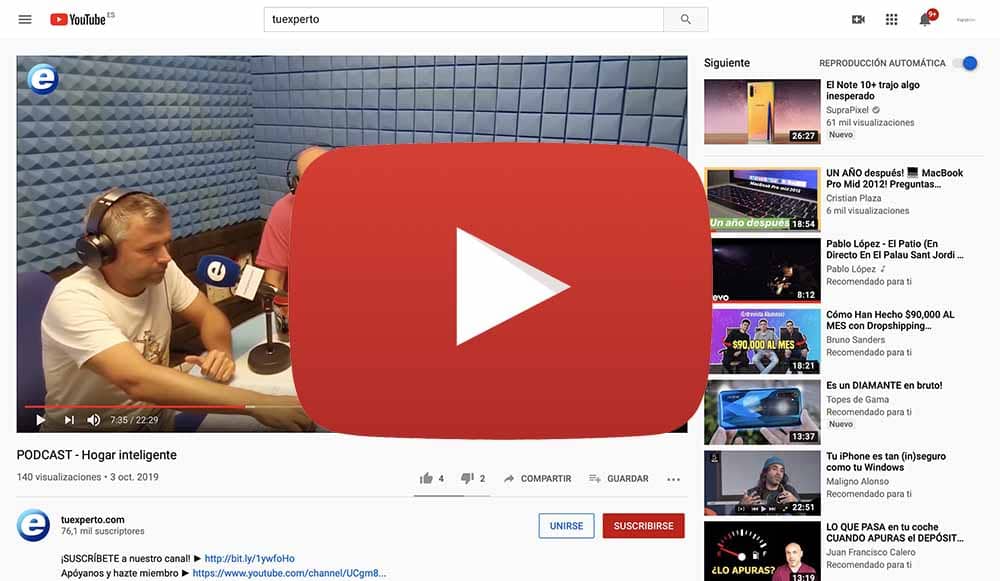The width and height of the screenshot is (1000, 581).
Task: Click the 'Siguiente' heading
Action: (x=726, y=63)
